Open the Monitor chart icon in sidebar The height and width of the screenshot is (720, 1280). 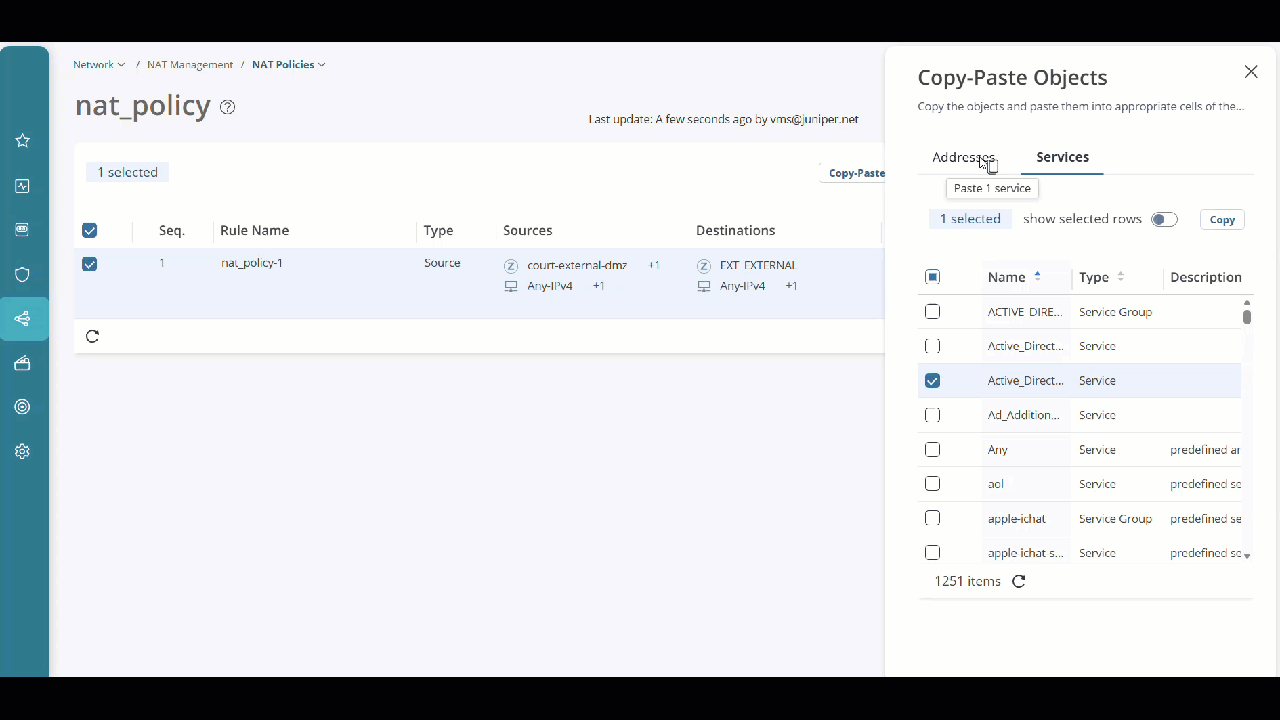click(x=22, y=186)
